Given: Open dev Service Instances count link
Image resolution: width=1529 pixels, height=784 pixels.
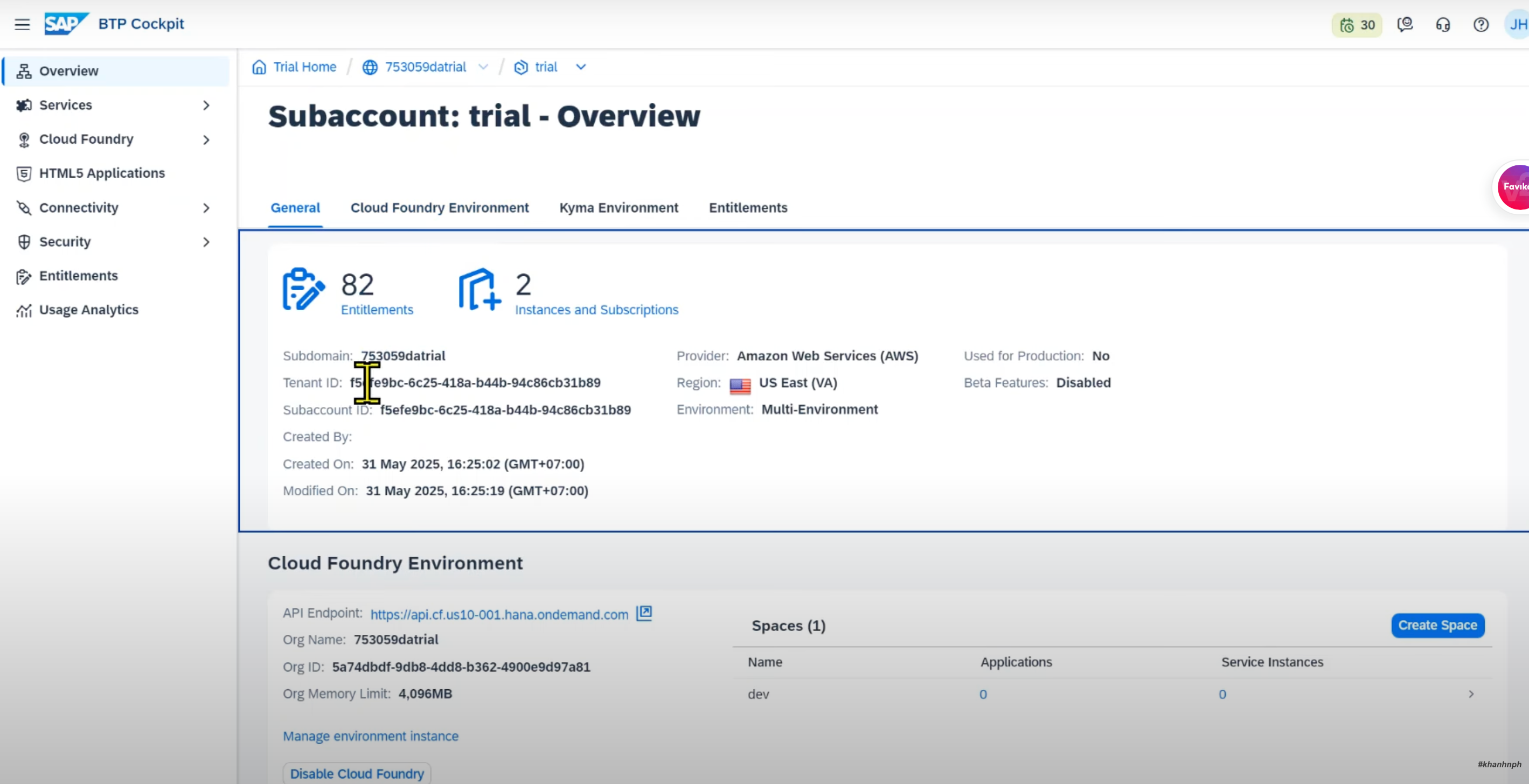Looking at the screenshot, I should [x=1222, y=695].
